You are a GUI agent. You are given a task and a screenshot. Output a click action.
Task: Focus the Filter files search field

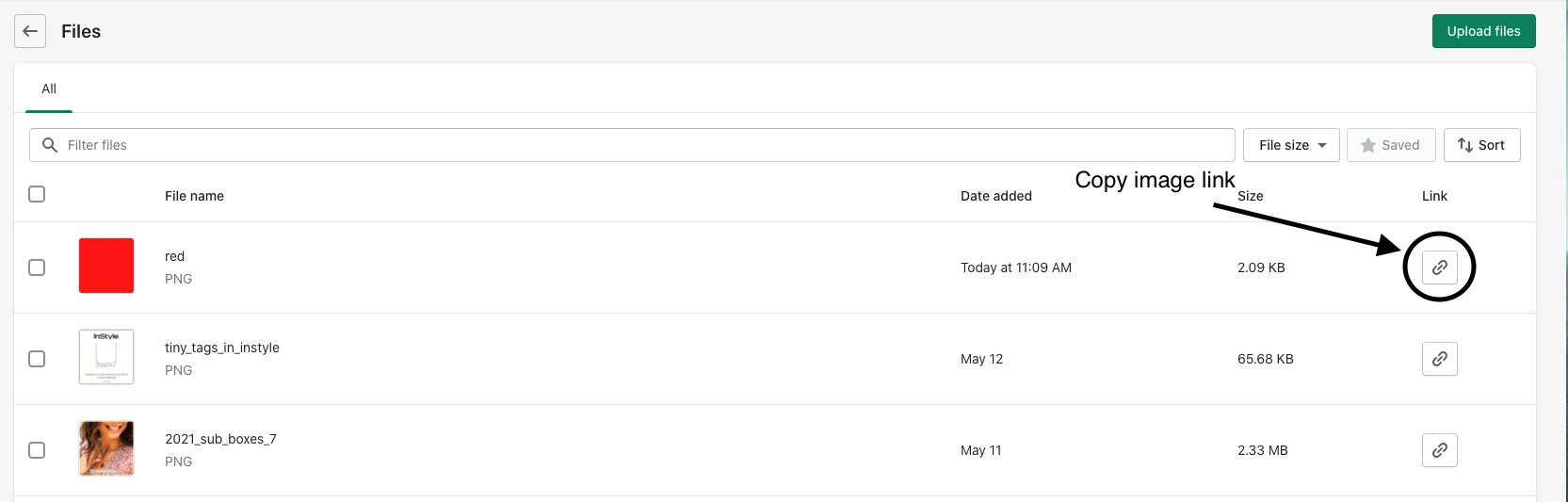[640, 145]
